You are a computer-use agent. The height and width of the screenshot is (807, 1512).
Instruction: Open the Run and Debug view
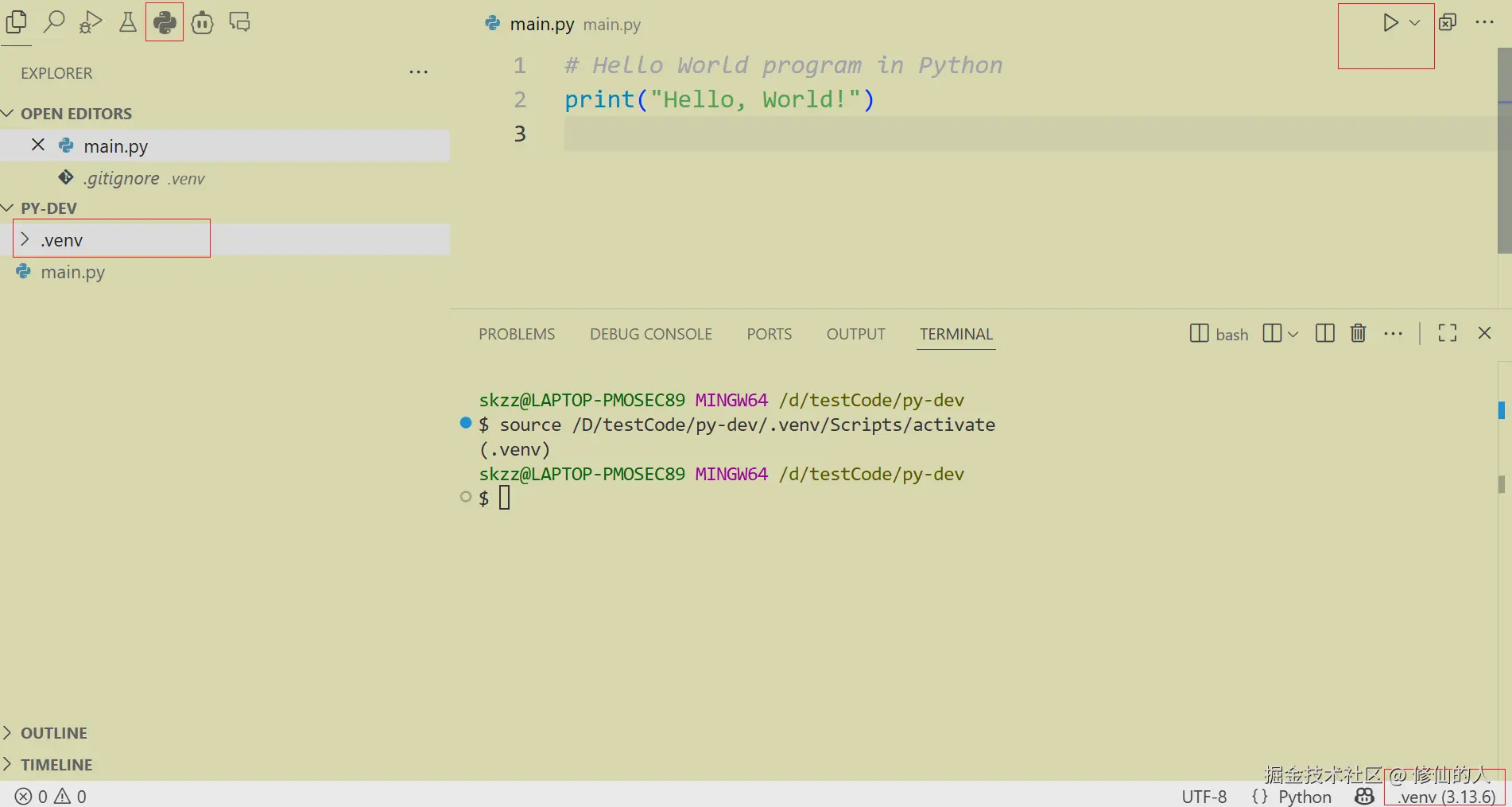(x=91, y=22)
